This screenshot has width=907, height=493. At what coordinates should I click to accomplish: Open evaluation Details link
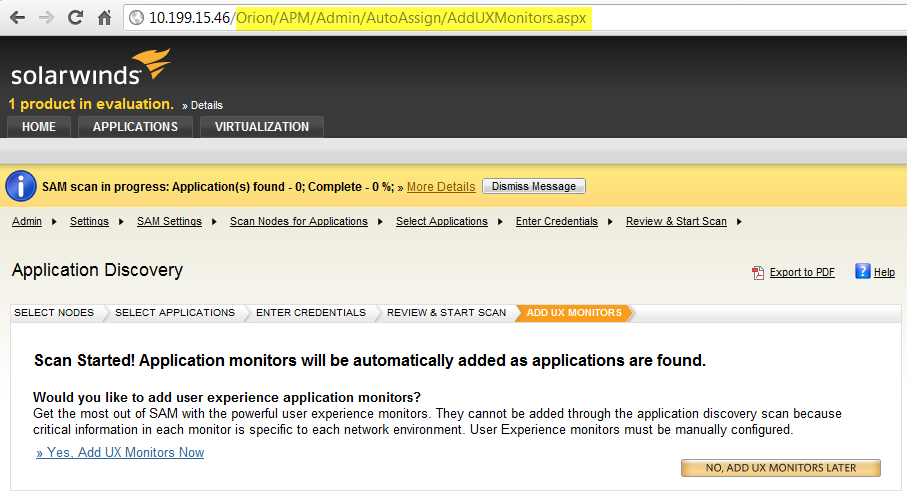(x=207, y=105)
